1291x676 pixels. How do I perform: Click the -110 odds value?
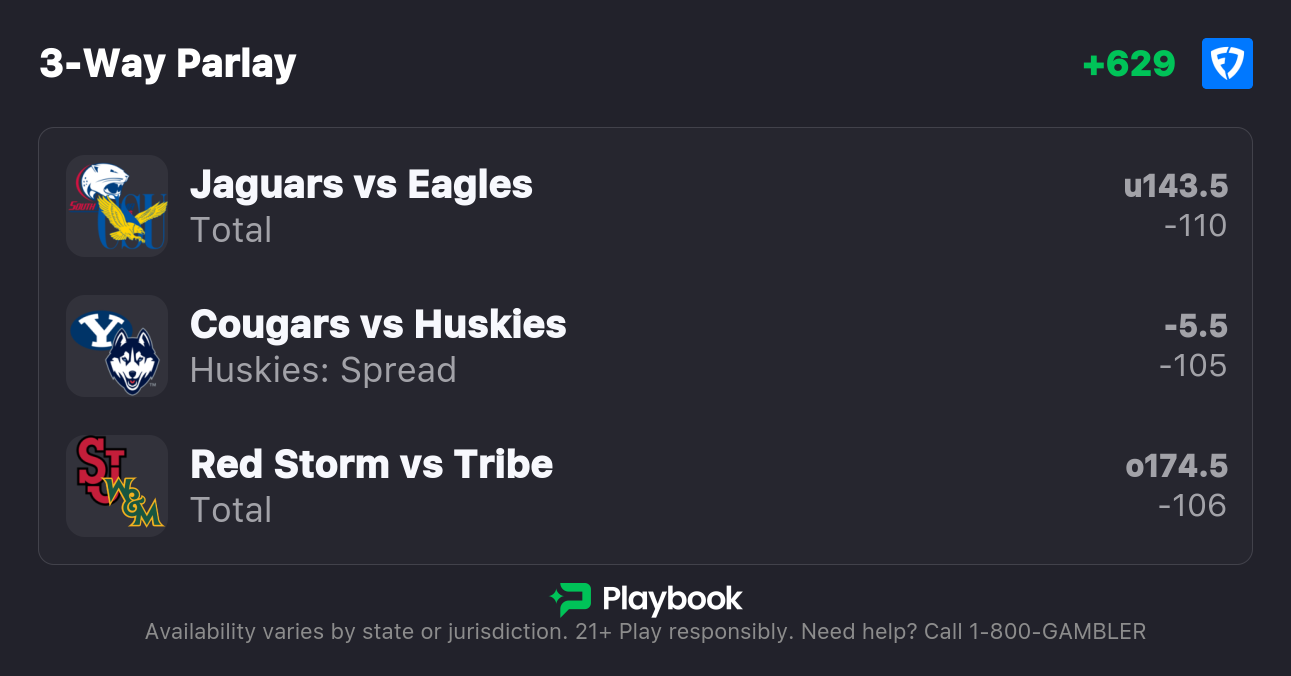click(x=1195, y=226)
